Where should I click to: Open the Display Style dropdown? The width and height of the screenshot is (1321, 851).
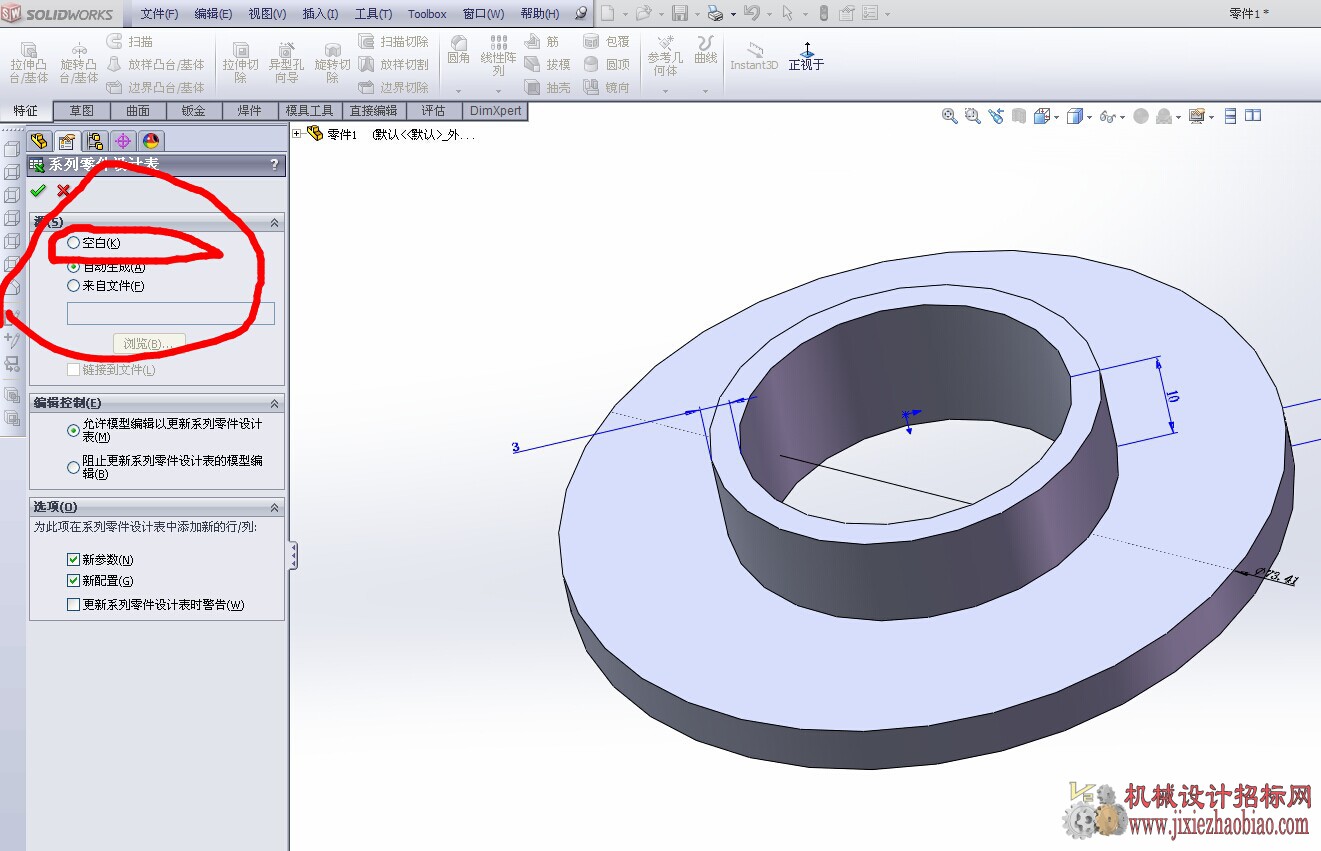click(1089, 117)
